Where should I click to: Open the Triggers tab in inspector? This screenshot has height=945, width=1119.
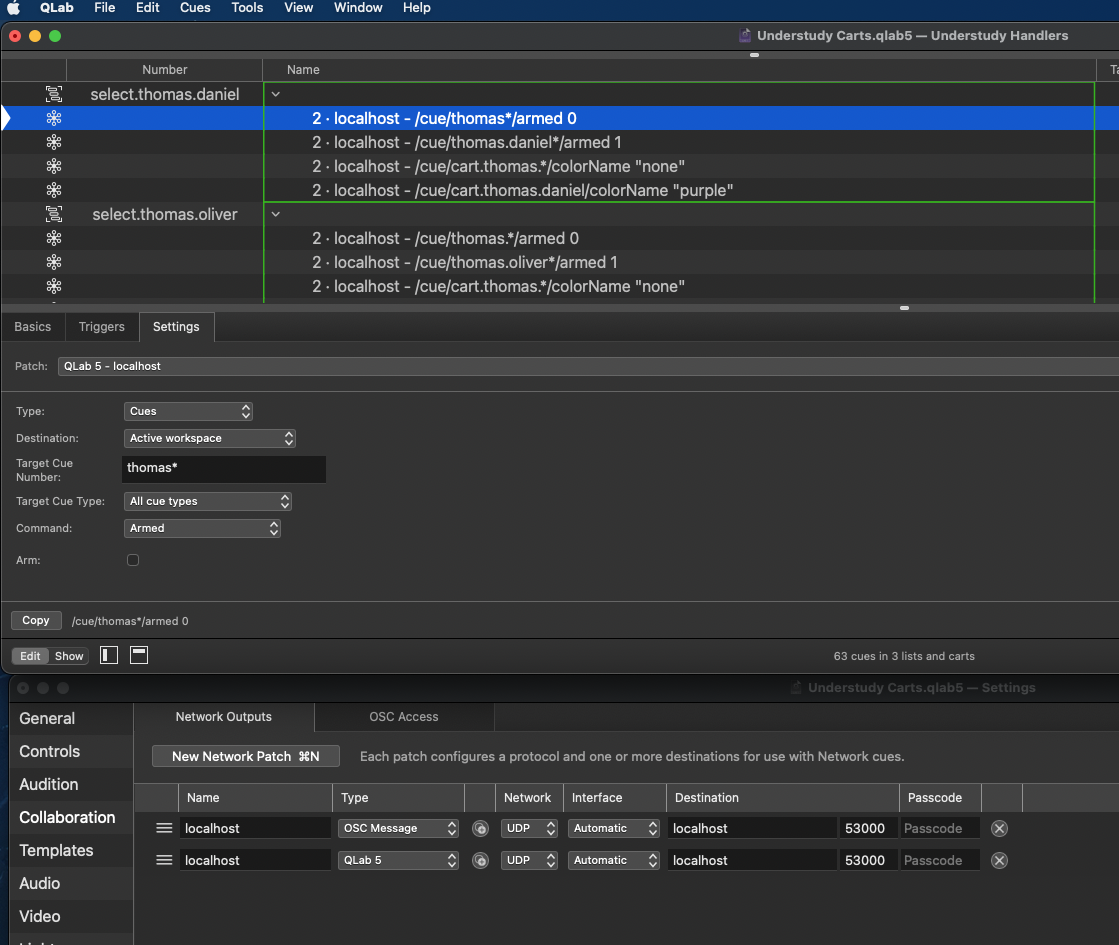102,327
